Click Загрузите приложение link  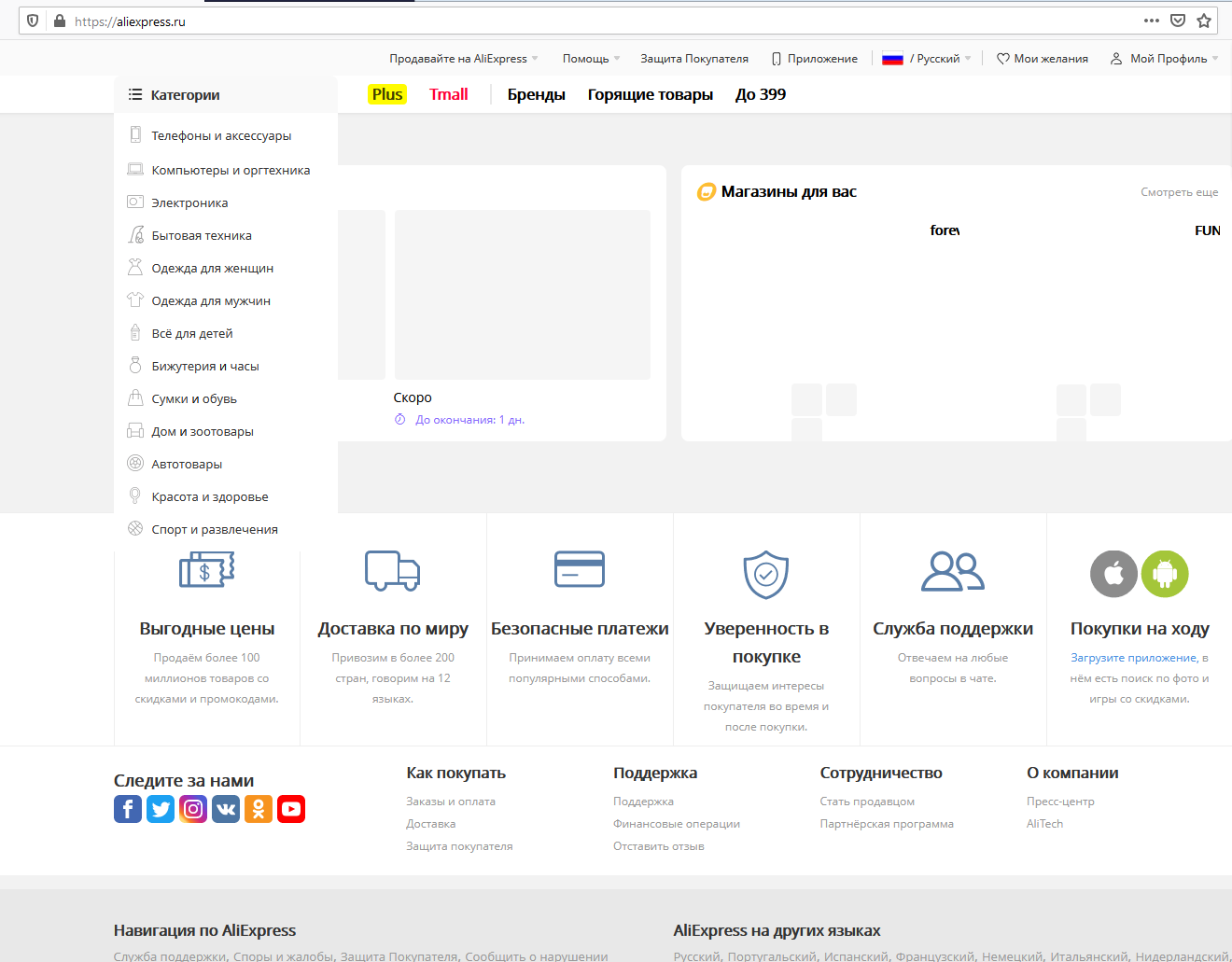pos(1134,658)
